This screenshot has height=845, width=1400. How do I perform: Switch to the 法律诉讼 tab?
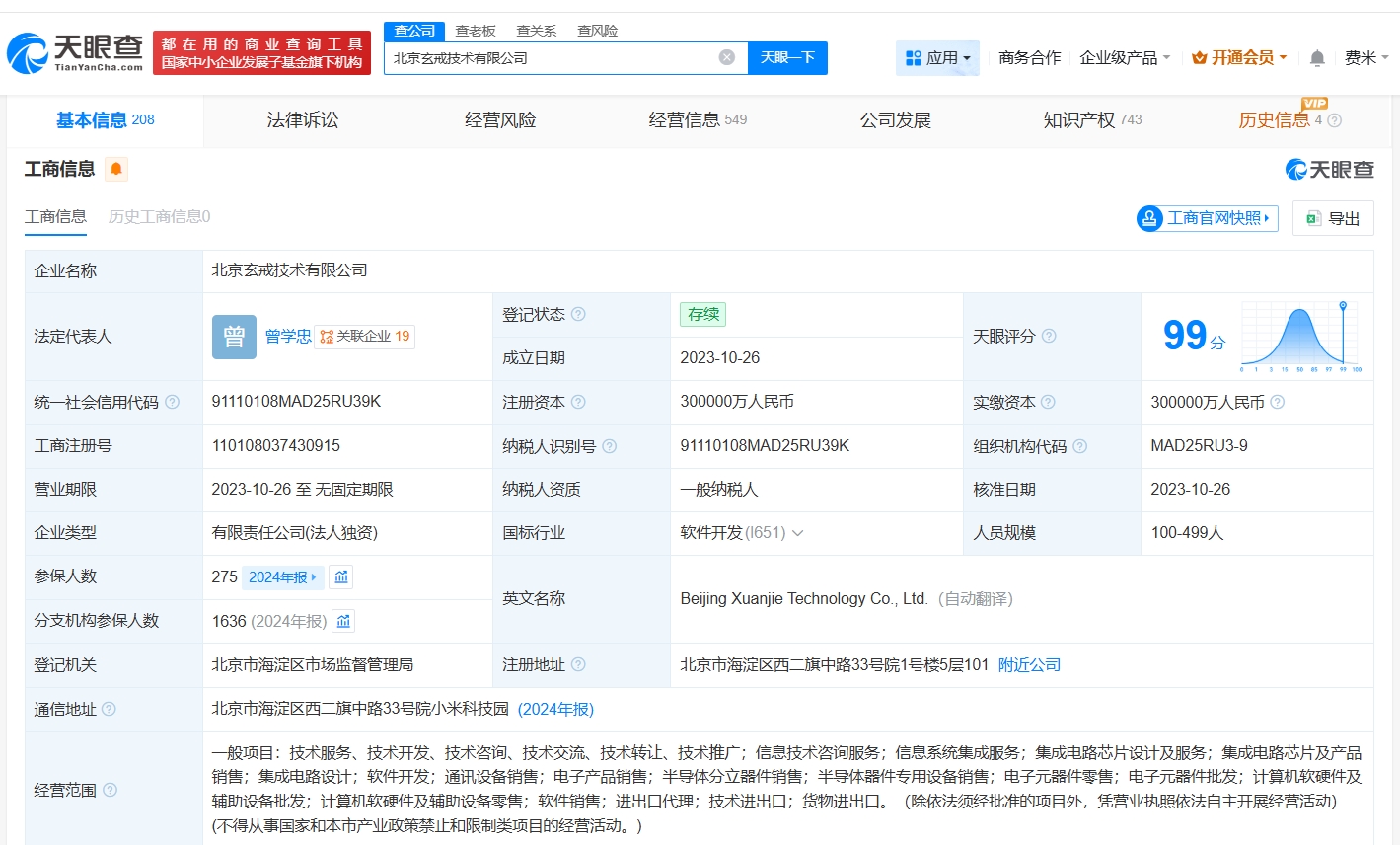(302, 120)
